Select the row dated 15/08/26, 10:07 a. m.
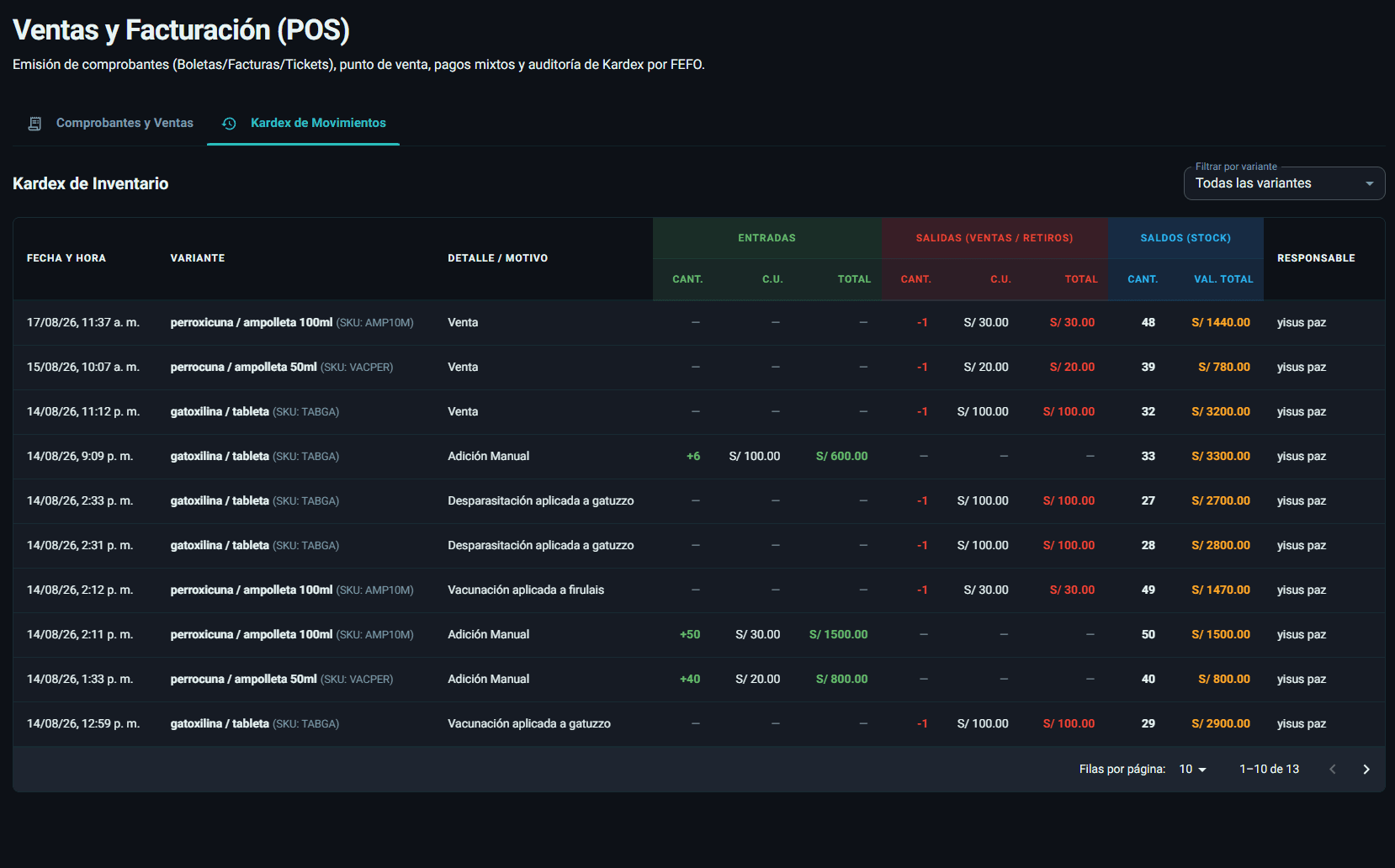This screenshot has height=868, width=1395. [x=698, y=367]
